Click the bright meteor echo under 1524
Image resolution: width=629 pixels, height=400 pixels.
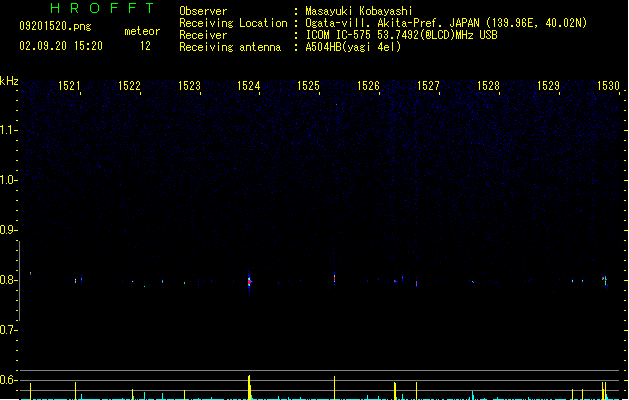tap(249, 281)
